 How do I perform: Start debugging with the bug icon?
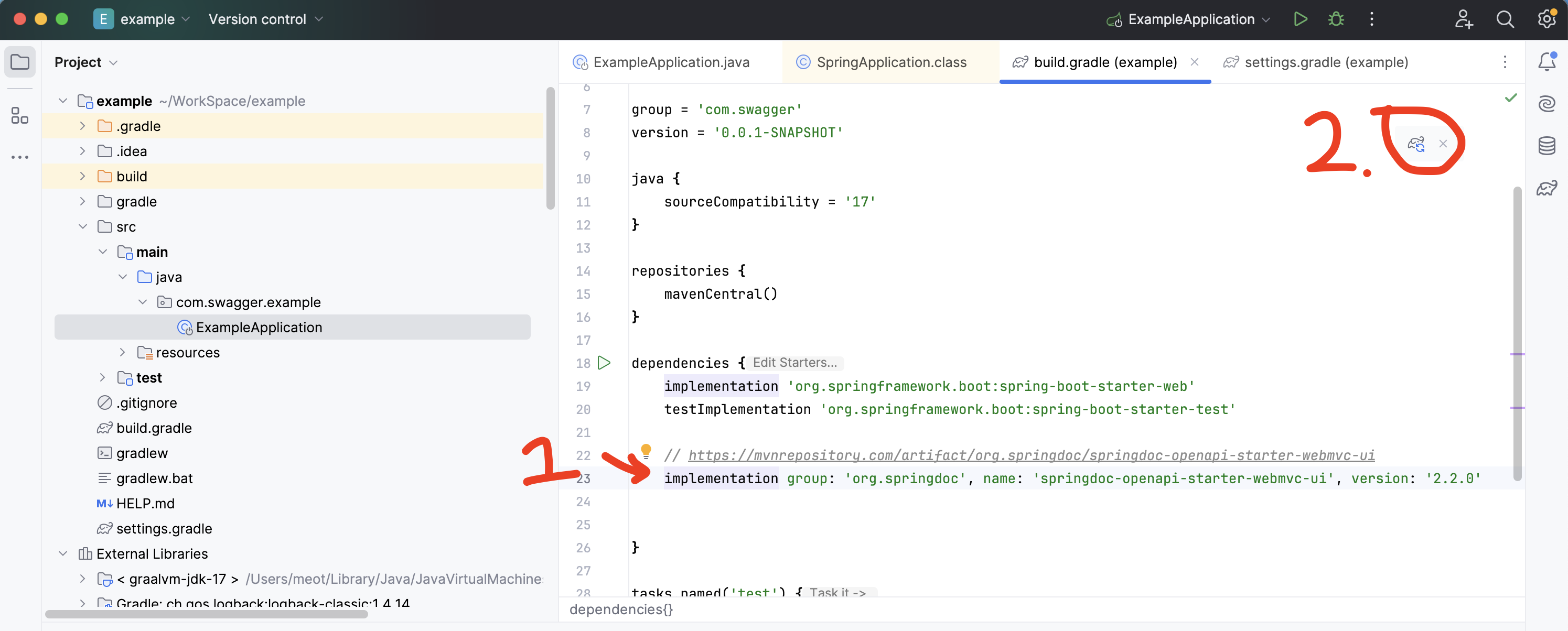click(1336, 19)
